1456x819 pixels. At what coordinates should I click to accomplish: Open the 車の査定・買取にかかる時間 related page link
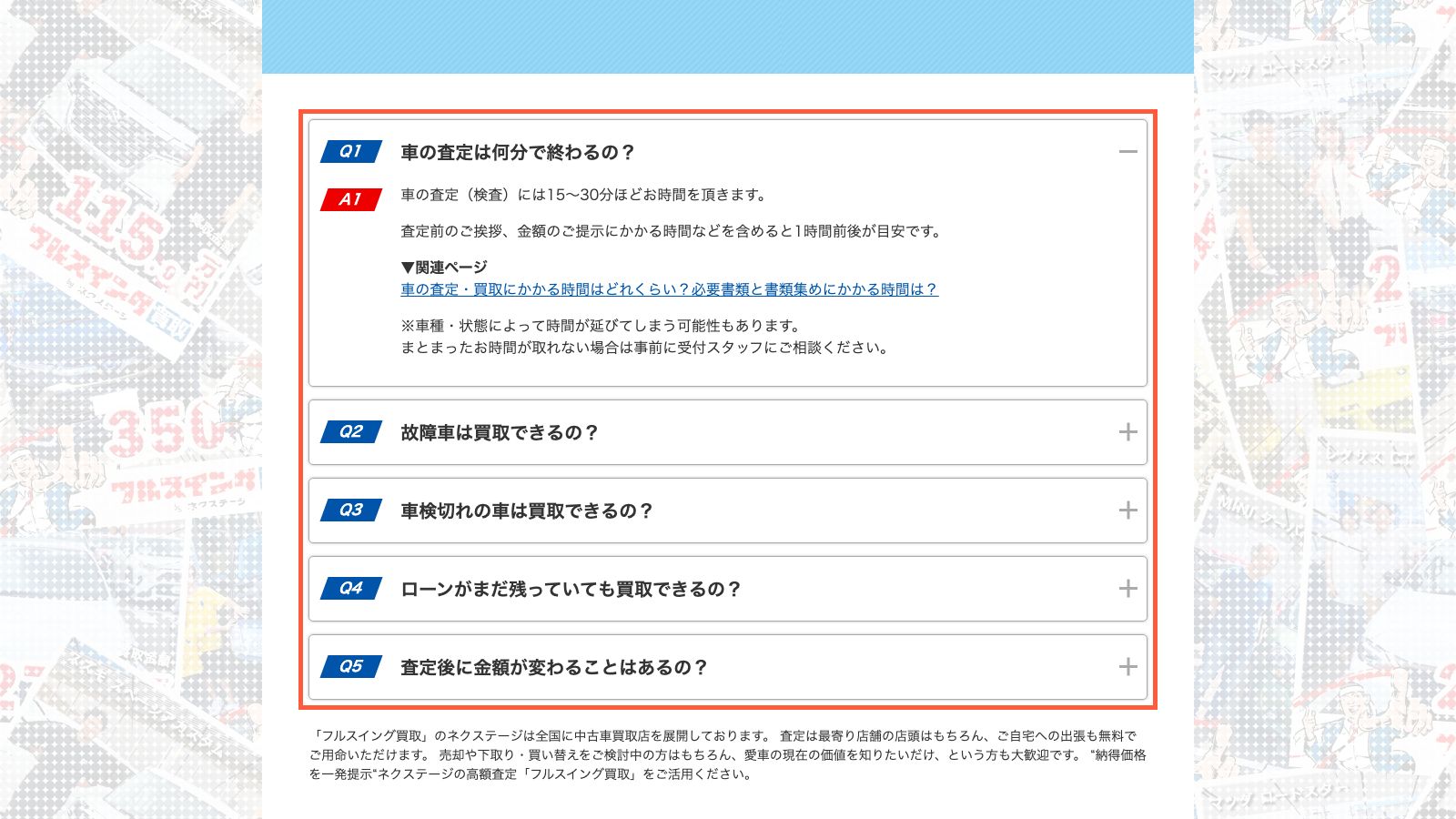coord(669,289)
